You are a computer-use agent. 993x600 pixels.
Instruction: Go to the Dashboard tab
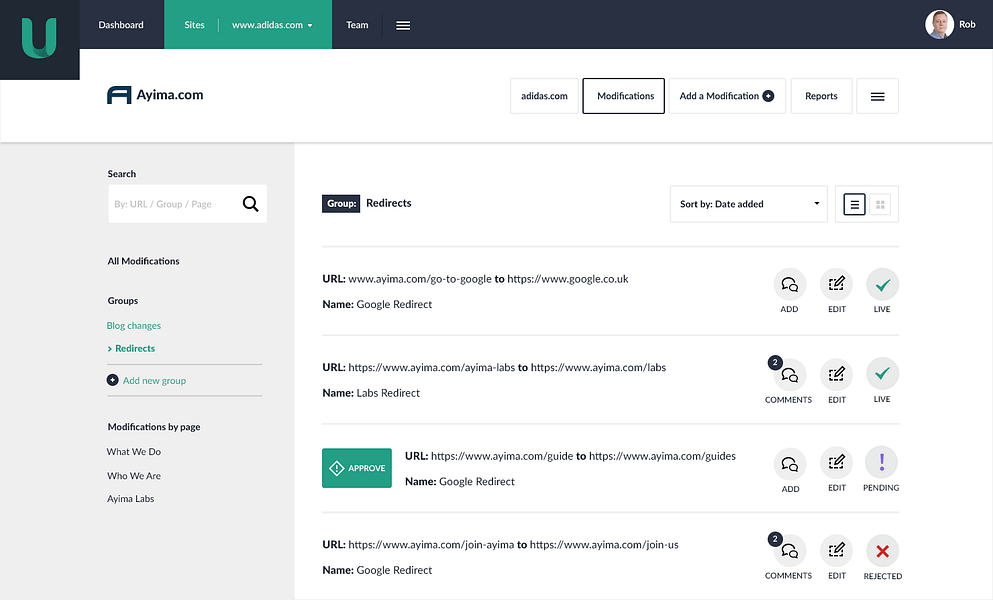(x=121, y=25)
